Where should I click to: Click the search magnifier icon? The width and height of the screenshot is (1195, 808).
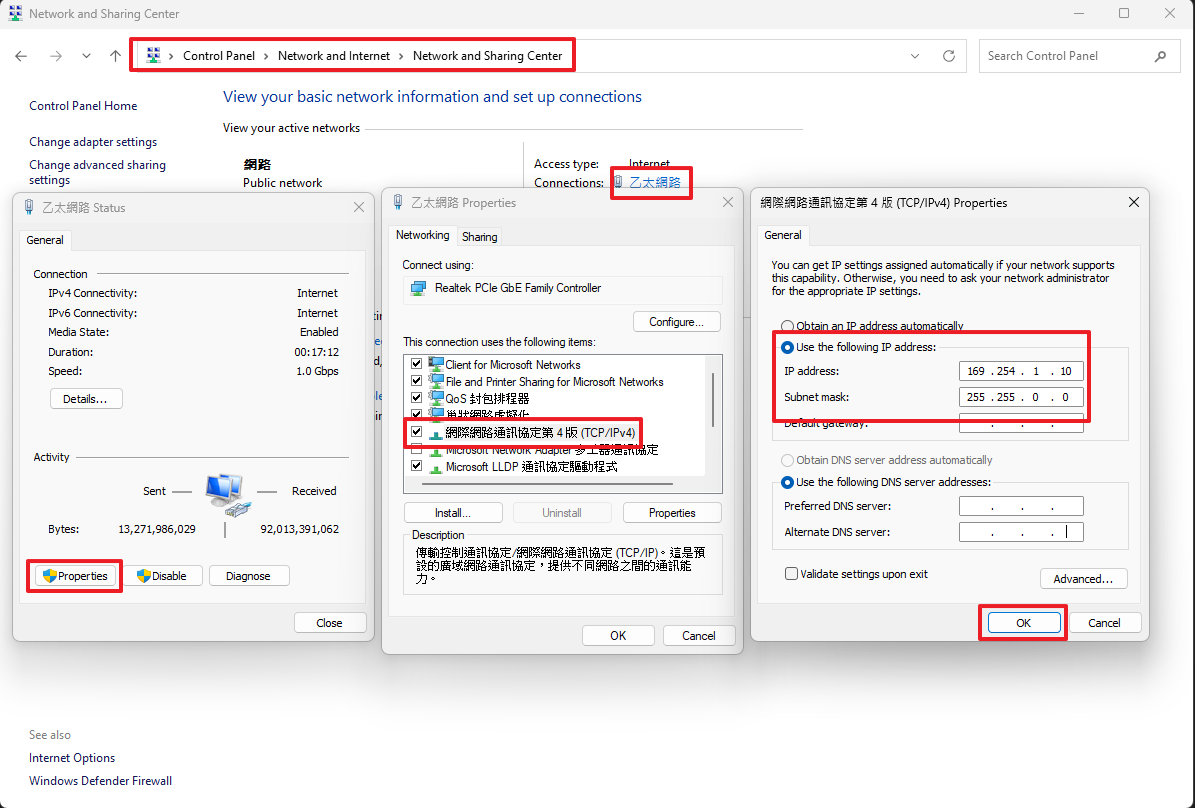tap(1160, 56)
